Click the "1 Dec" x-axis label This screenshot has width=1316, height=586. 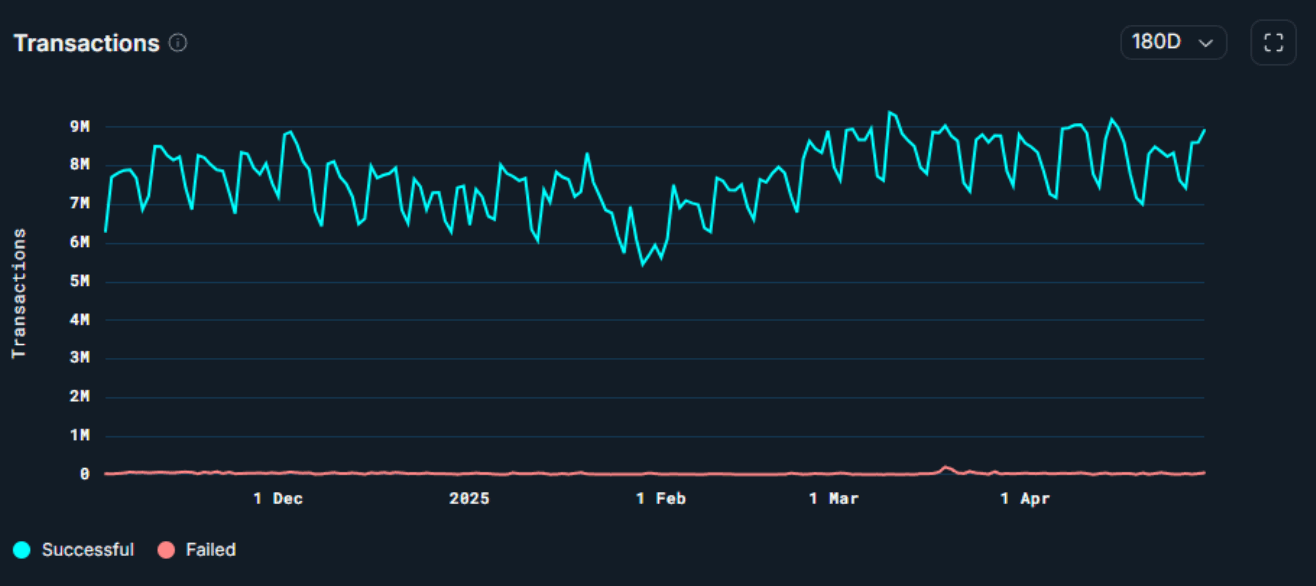(x=278, y=498)
